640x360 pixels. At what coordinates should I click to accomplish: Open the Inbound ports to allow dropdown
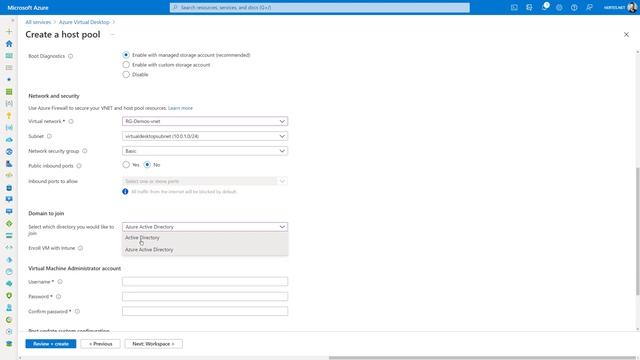click(205, 181)
